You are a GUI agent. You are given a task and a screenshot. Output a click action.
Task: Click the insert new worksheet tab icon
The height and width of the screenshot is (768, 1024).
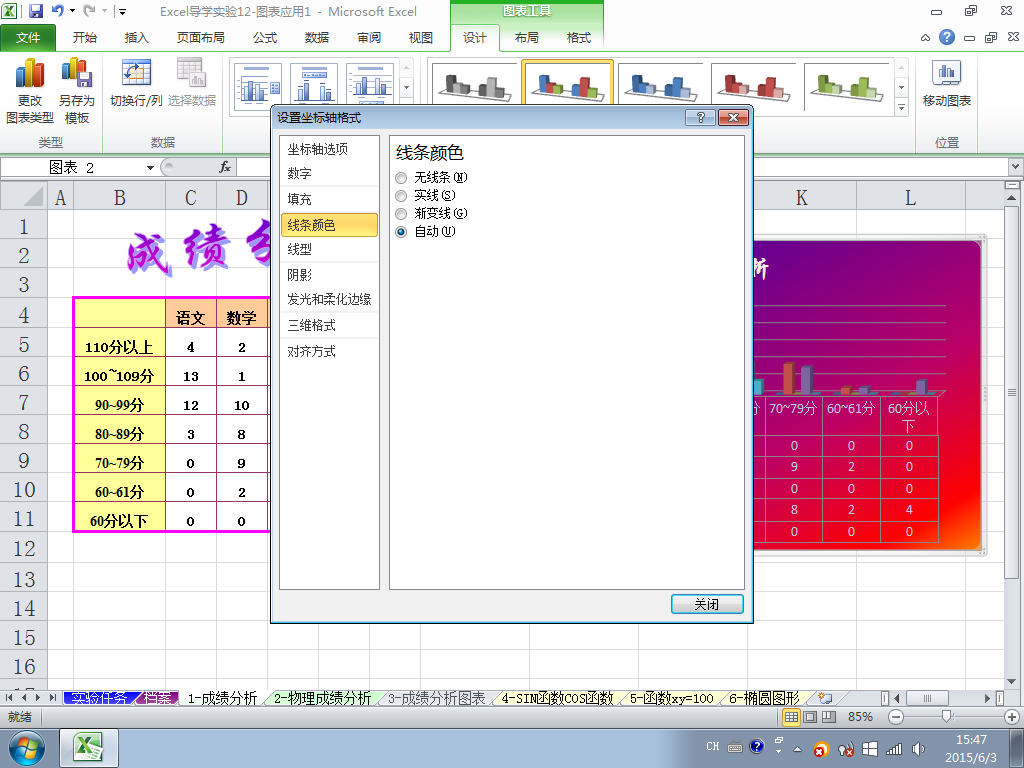pos(825,698)
